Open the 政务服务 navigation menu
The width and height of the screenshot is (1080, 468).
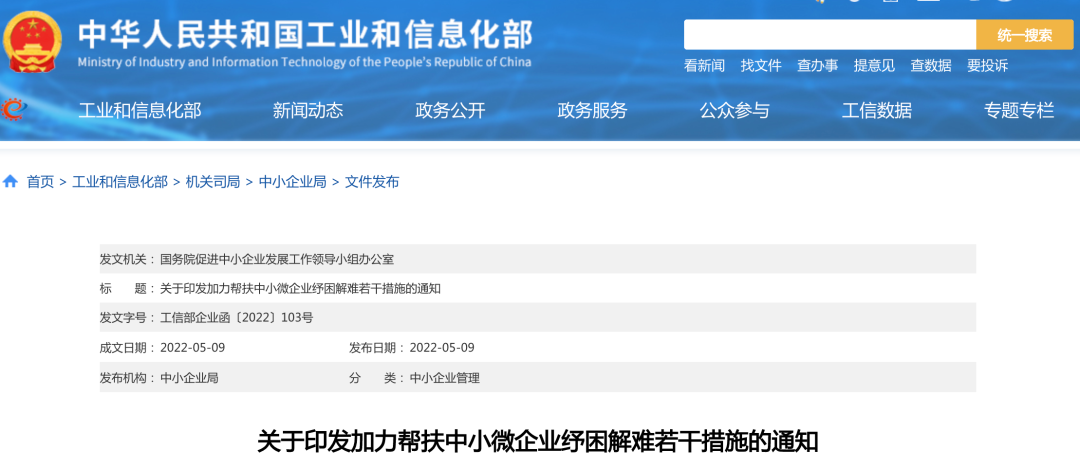pyautogui.click(x=592, y=110)
